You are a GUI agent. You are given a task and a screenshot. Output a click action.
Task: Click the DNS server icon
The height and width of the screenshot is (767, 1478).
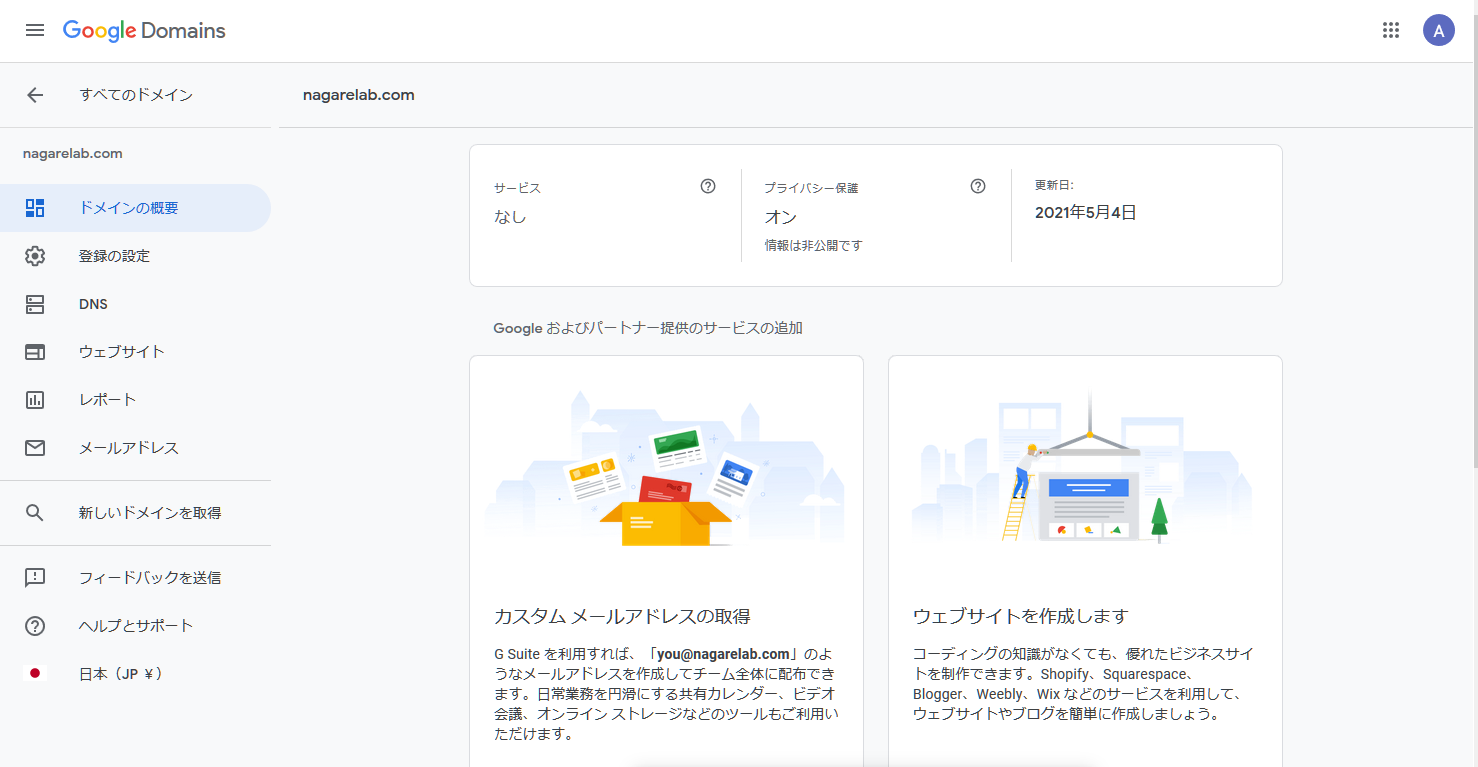point(35,304)
